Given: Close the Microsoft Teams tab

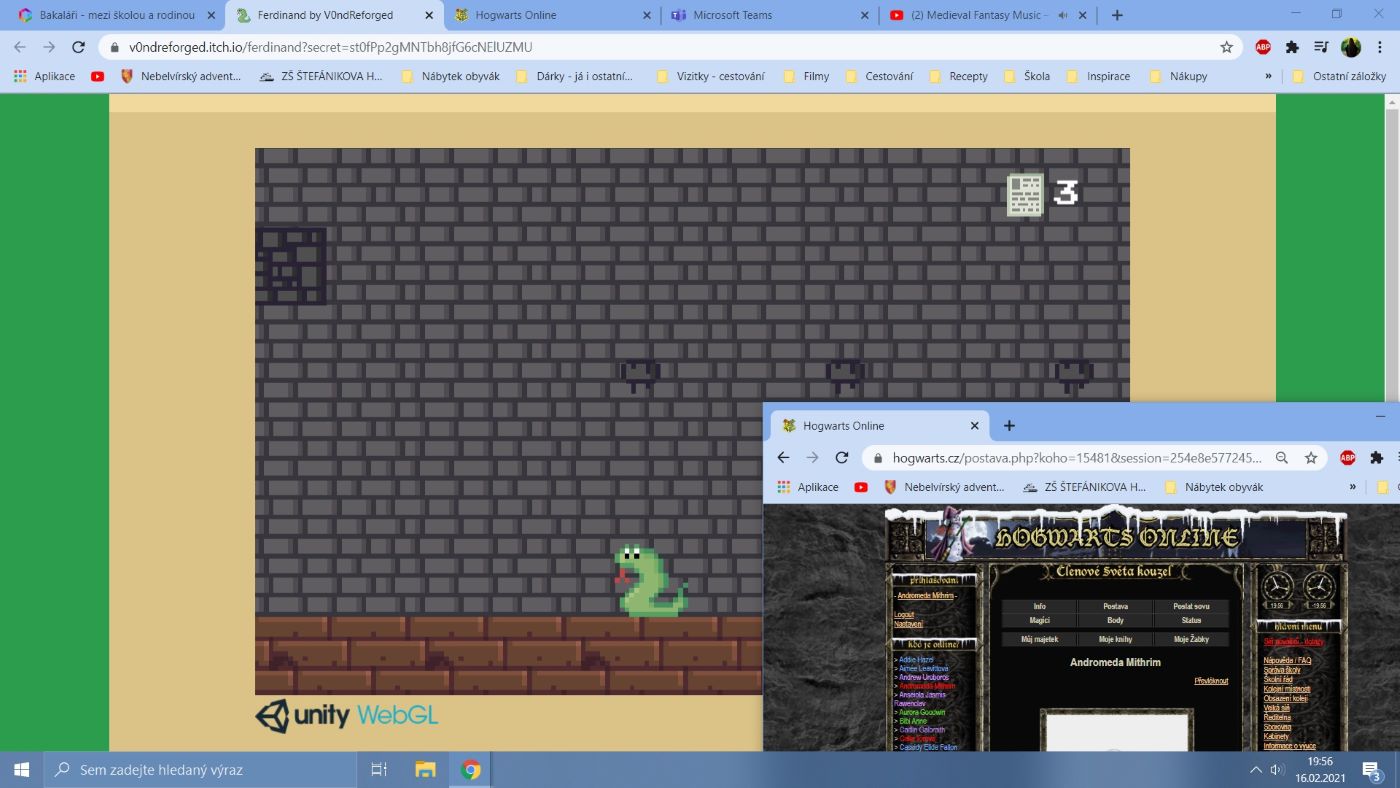Looking at the screenshot, I should pyautogui.click(x=863, y=15).
